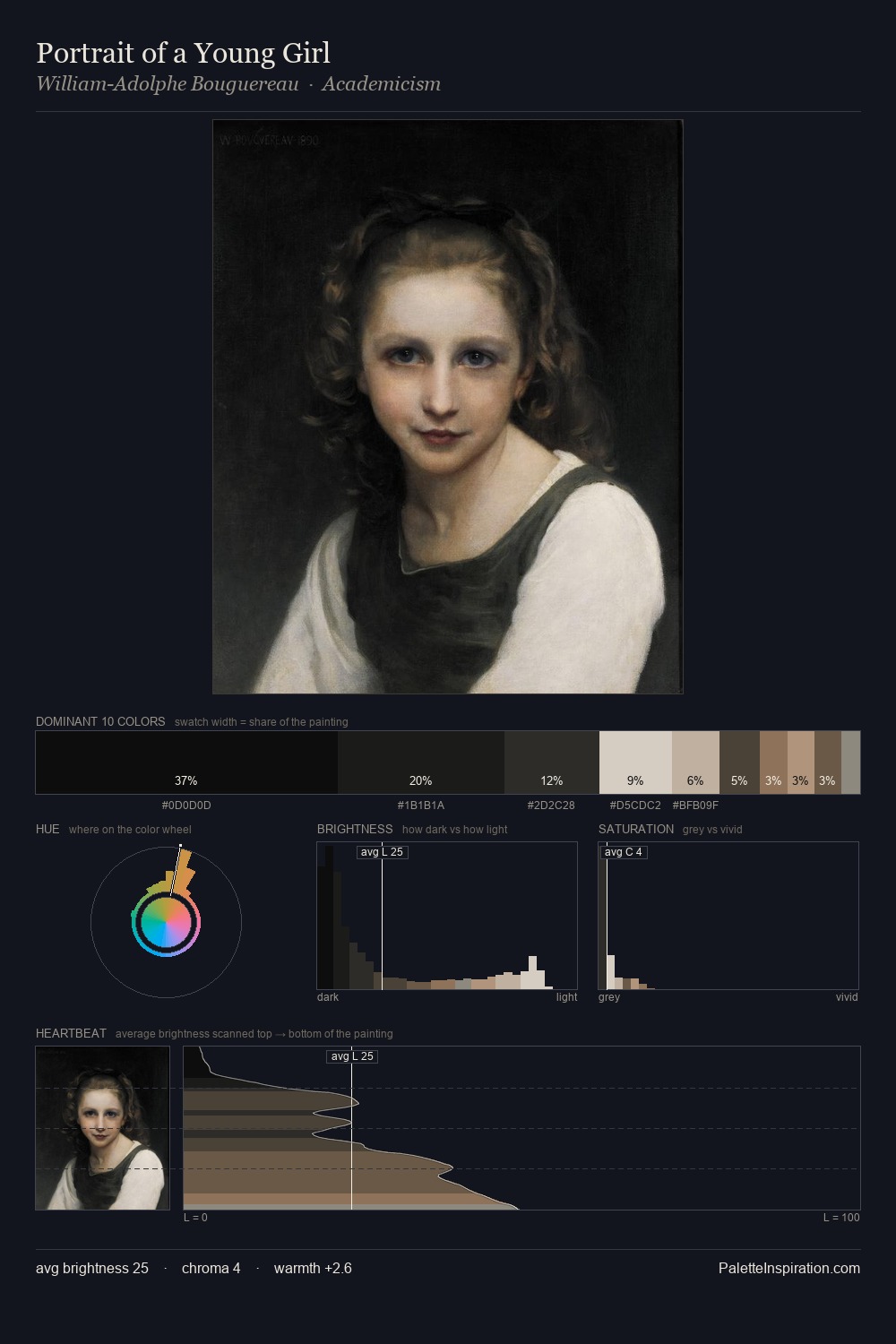Click the 'DOMINANT 10 COLORS' heading

click(100, 721)
